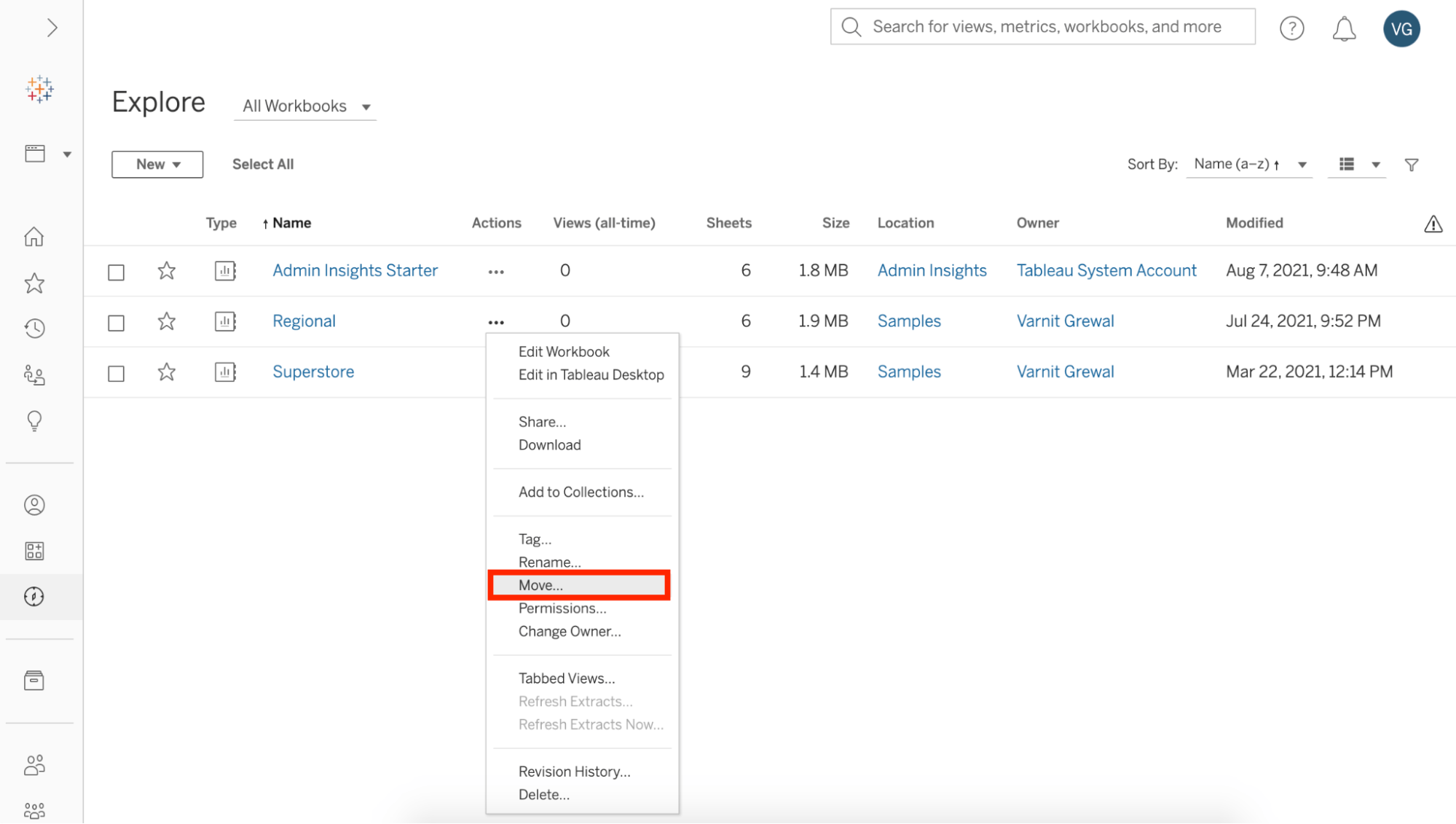Toggle checkbox for Admin Insights Starter row

[116, 270]
